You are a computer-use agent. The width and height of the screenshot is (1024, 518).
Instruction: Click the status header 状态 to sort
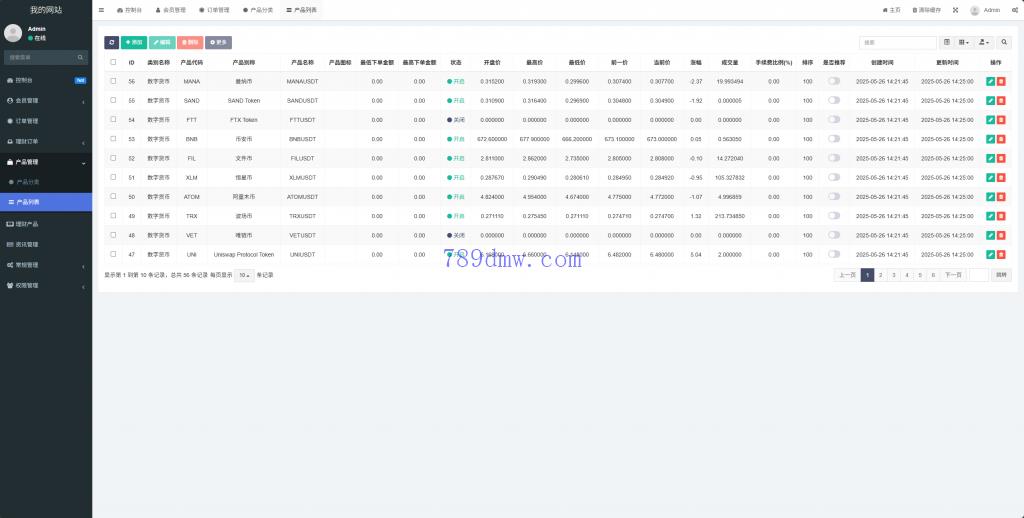tap(456, 62)
